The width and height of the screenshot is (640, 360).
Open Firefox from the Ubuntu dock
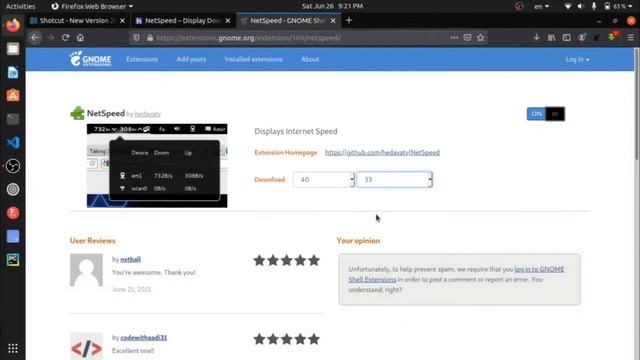[13, 25]
